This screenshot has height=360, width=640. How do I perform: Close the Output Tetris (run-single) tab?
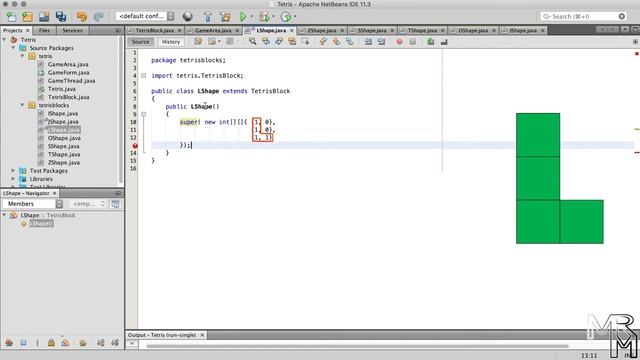tap(202, 335)
